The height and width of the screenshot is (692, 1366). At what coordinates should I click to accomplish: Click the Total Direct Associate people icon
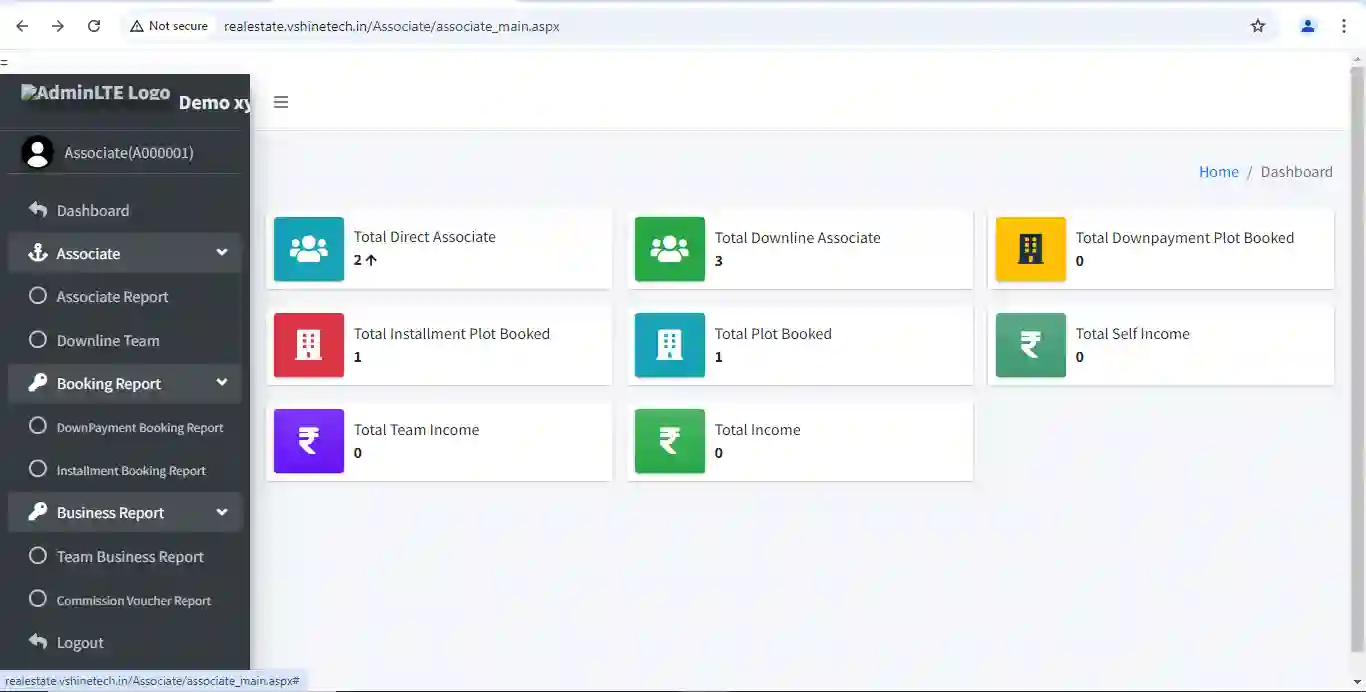click(309, 249)
